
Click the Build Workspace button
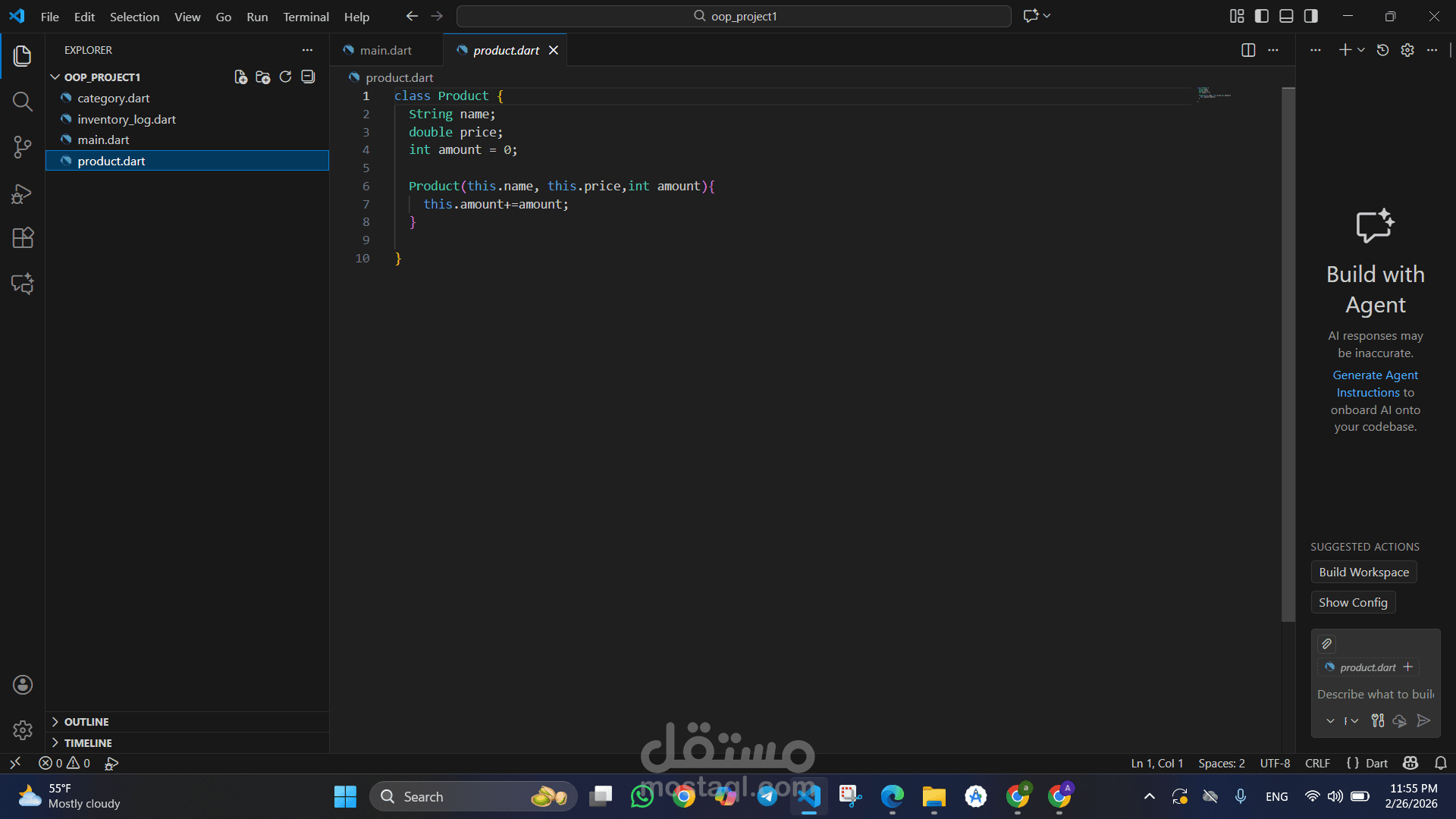[1363, 573]
